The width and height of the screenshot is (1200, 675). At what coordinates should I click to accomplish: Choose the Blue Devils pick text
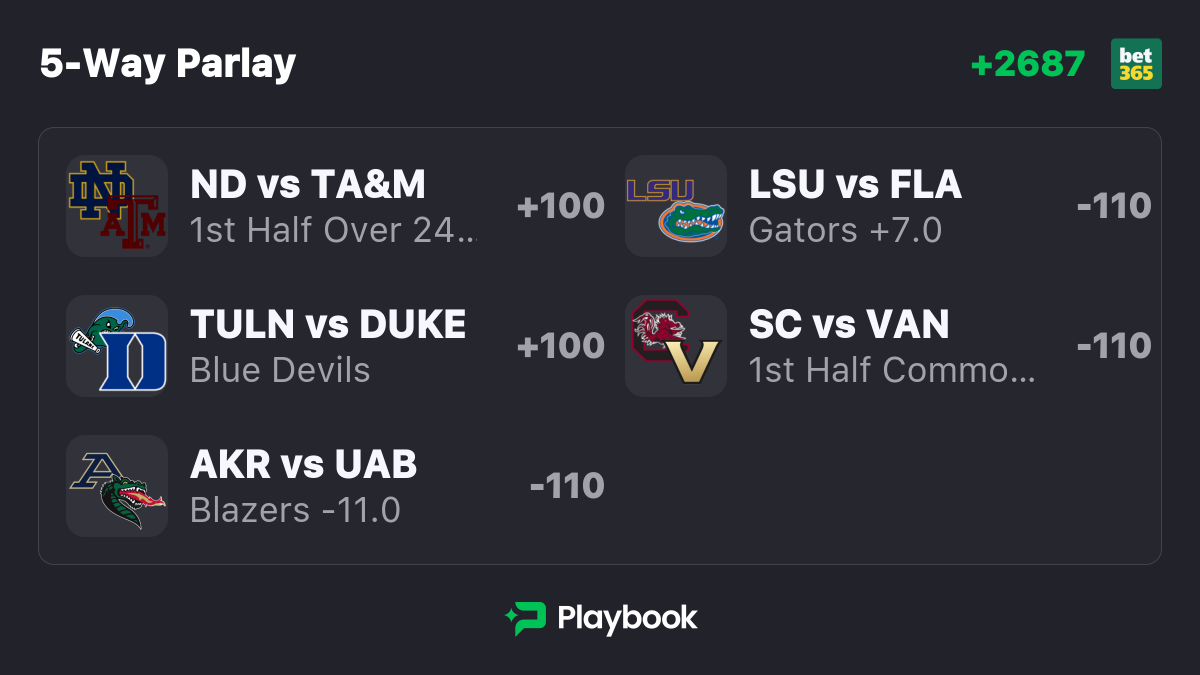(280, 370)
